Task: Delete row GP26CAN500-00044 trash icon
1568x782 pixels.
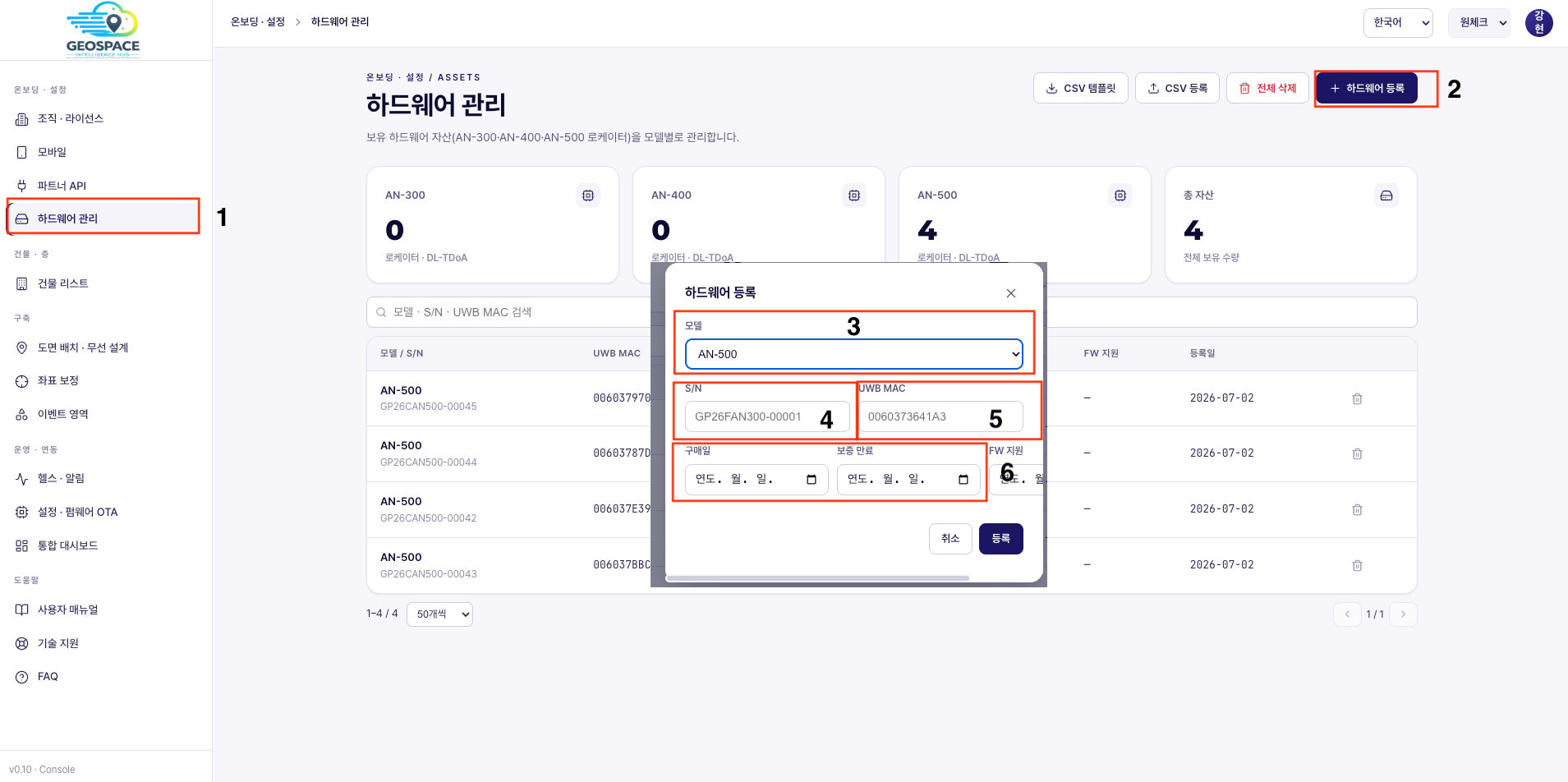Action: point(1357,453)
